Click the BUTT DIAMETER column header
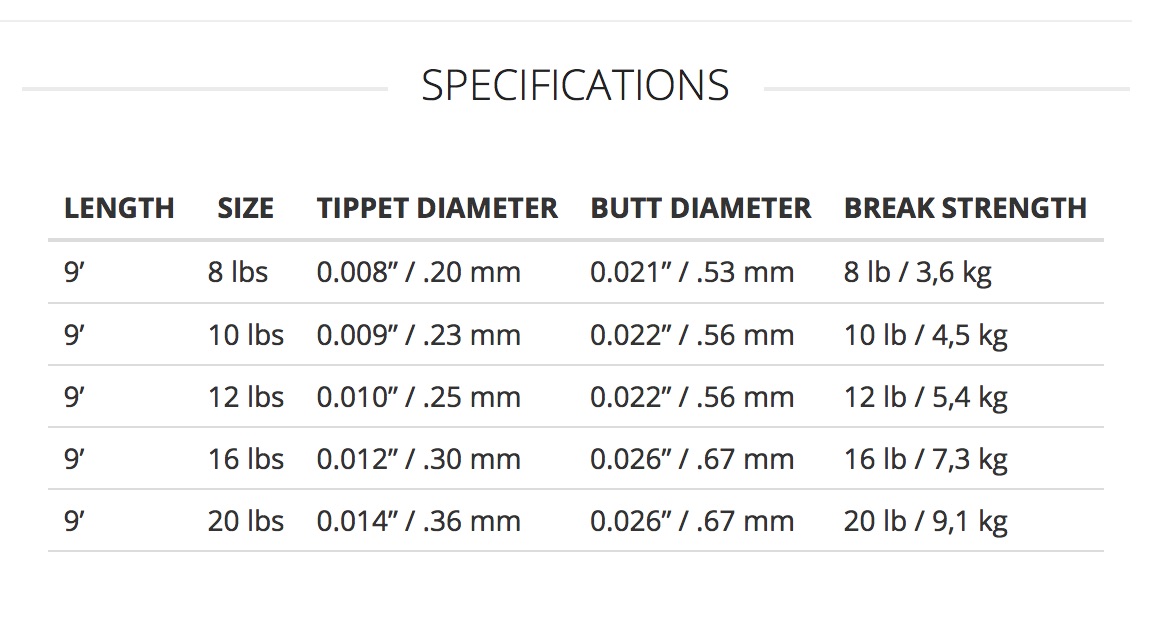Image resolution: width=1174 pixels, height=626 pixels. [x=701, y=208]
